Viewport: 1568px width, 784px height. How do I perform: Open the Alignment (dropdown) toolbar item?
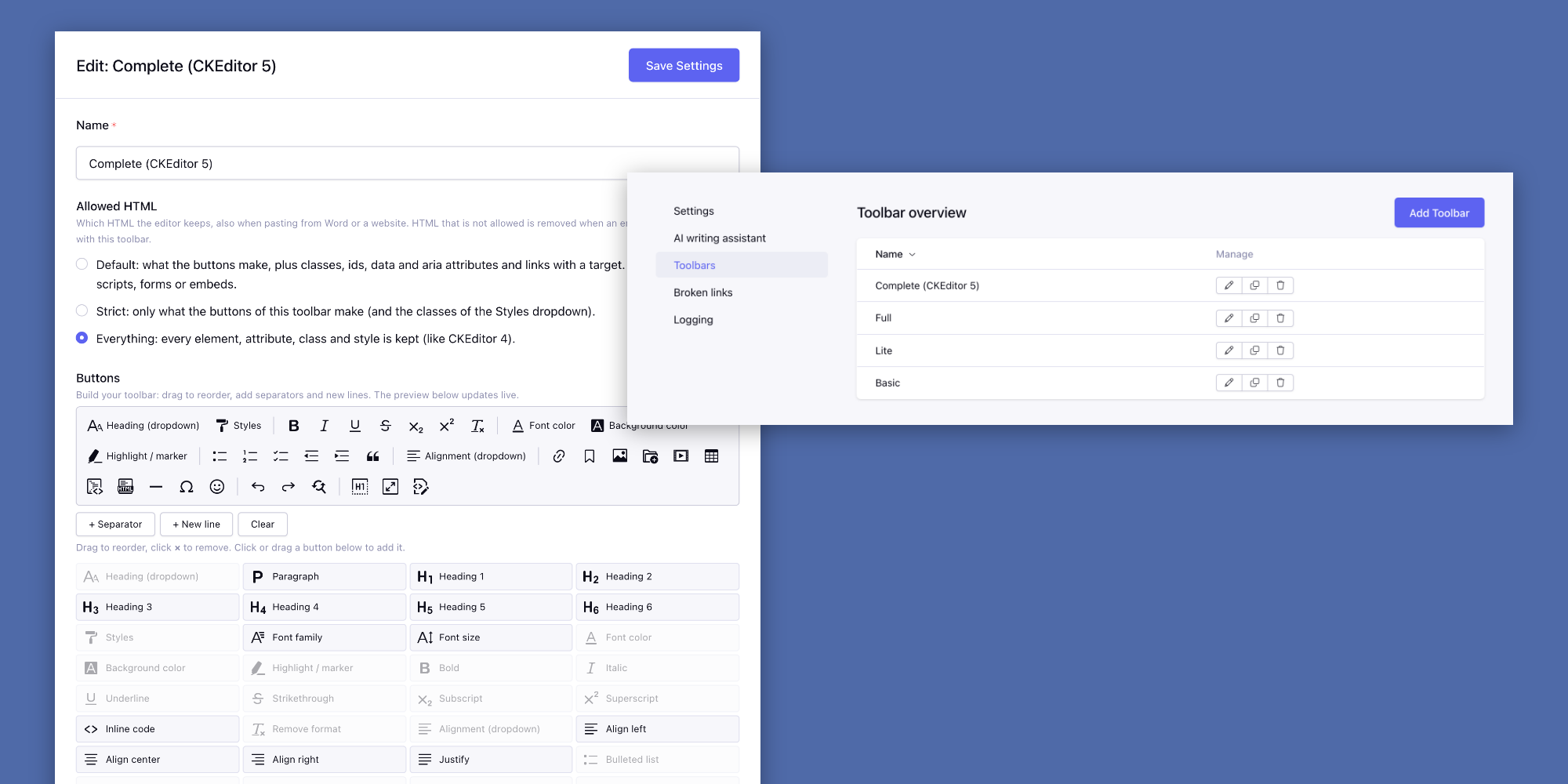(466, 456)
